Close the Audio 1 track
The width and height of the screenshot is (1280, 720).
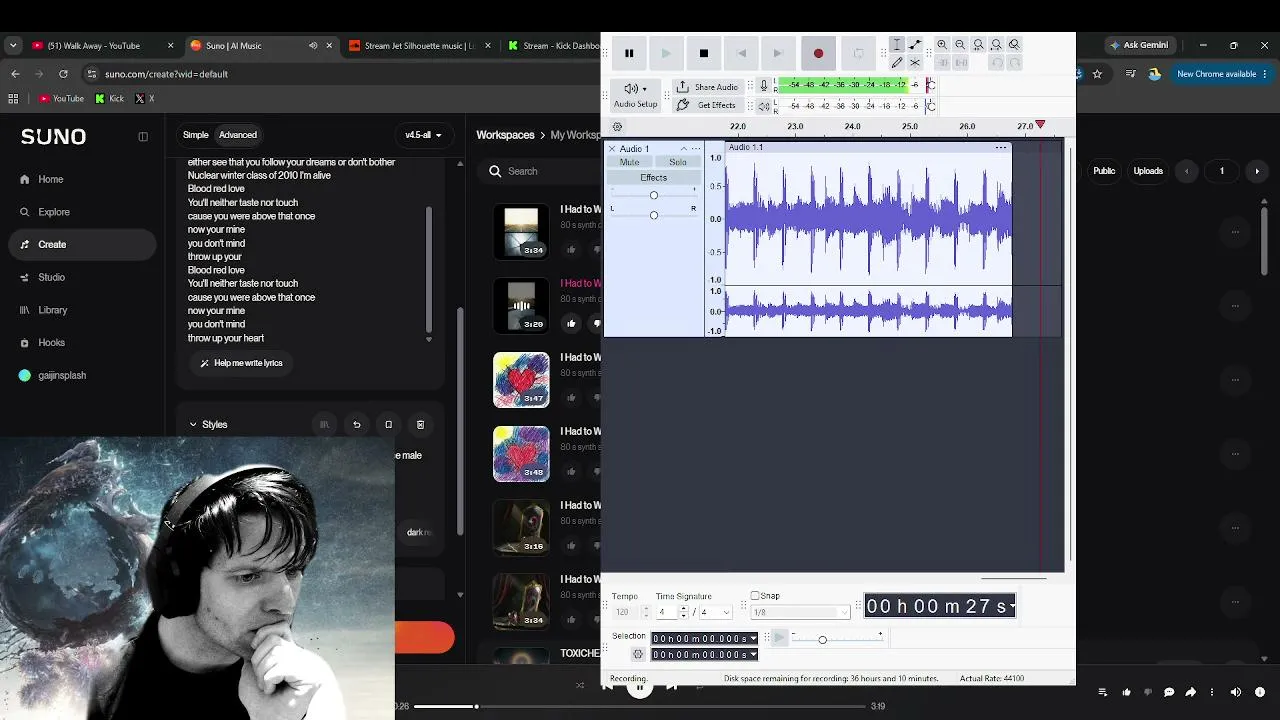point(612,149)
